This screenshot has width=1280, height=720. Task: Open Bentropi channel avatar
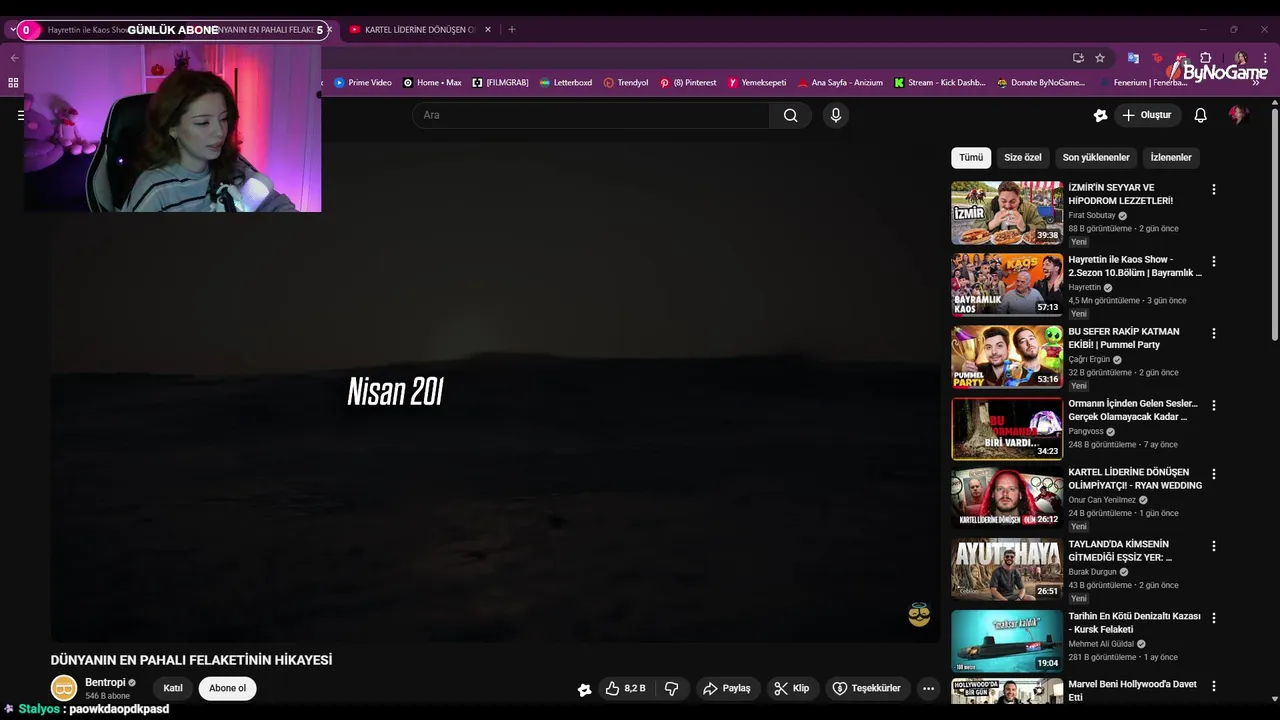(x=64, y=688)
